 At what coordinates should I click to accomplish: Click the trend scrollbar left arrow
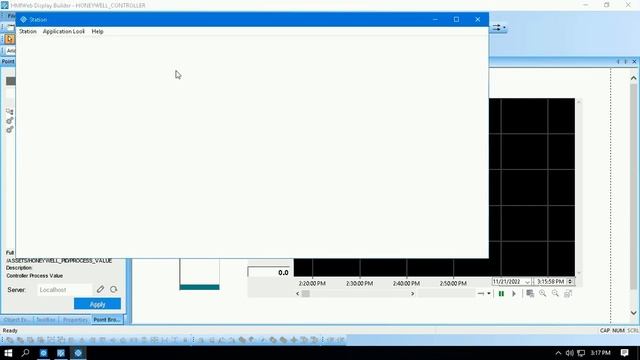click(298, 293)
